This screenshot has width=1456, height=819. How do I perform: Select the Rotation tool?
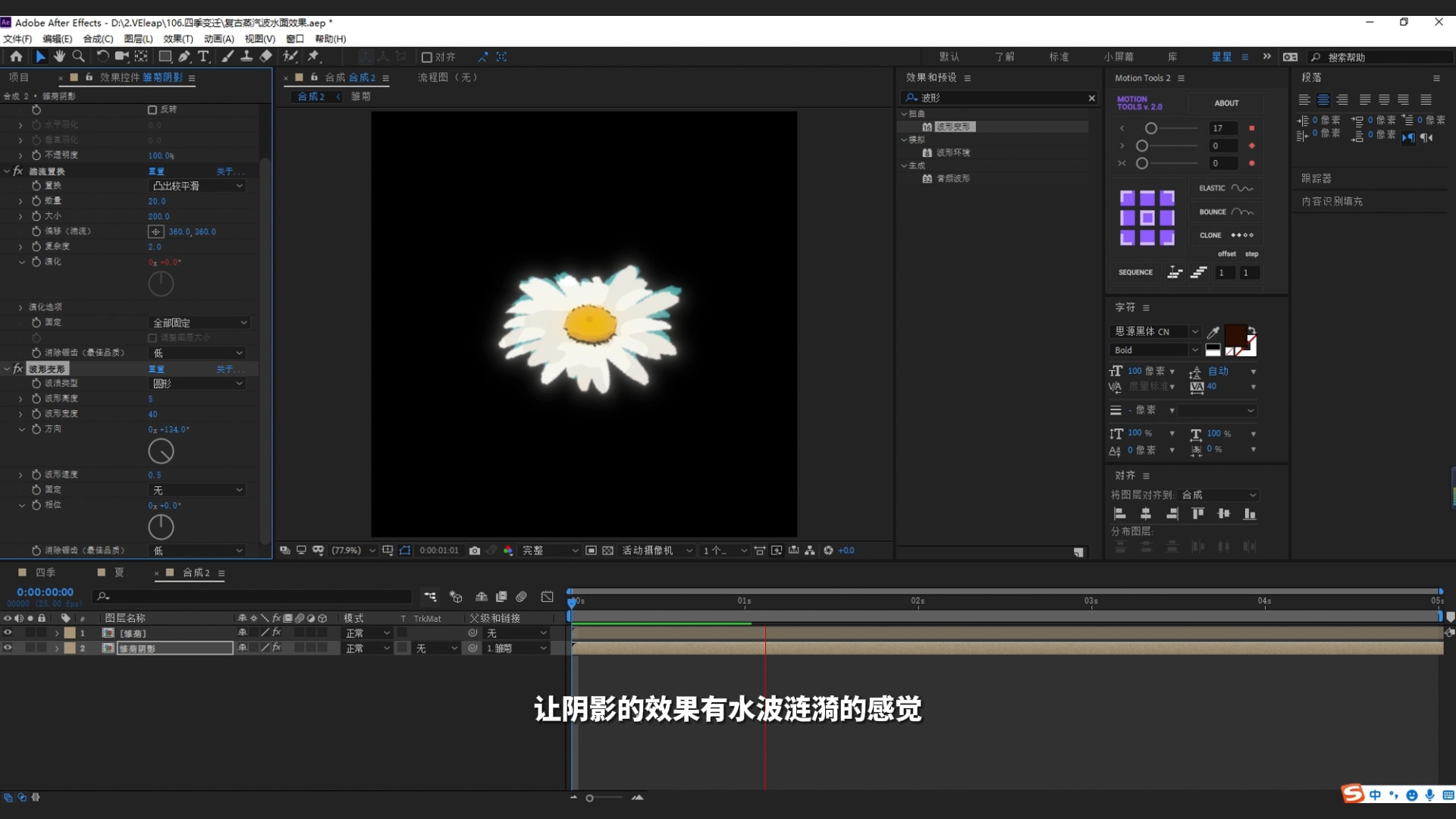coord(102,56)
